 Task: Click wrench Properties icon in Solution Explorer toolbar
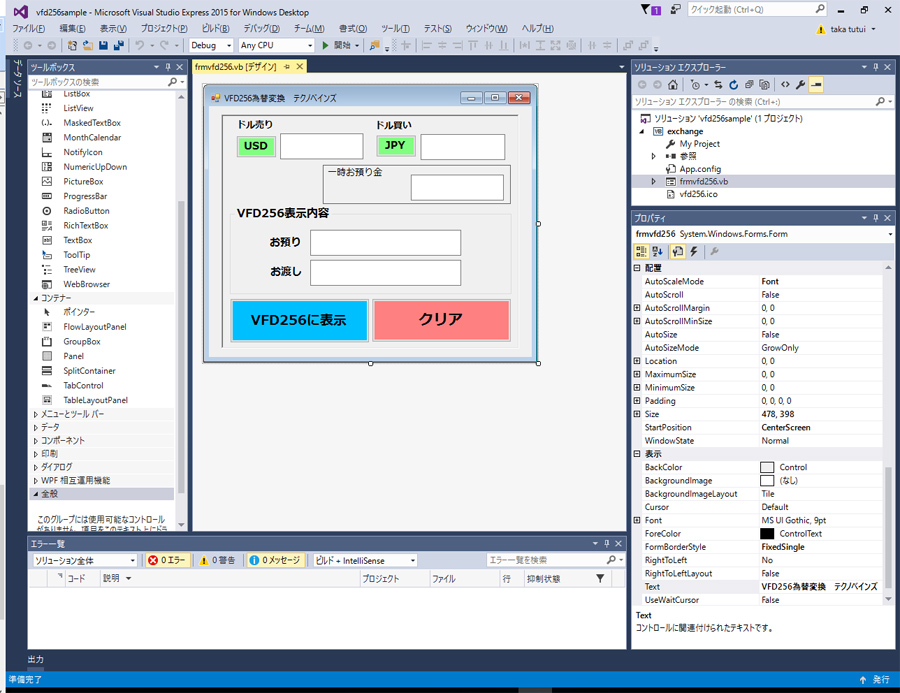[801, 85]
